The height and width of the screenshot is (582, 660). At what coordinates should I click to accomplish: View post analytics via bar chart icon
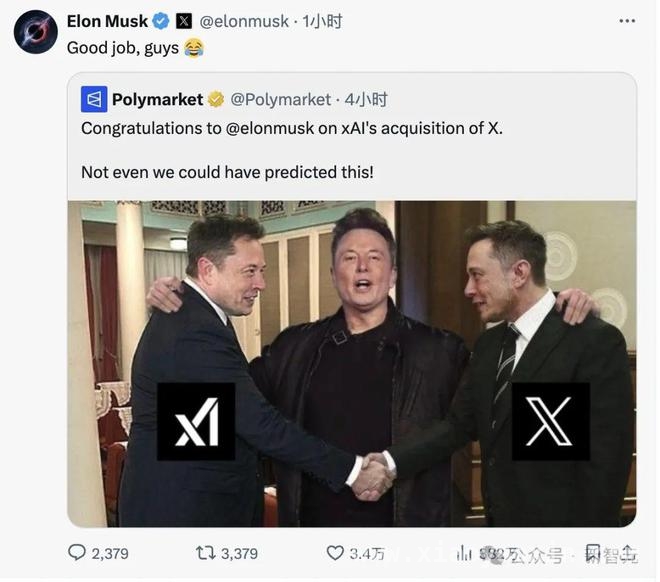pos(464,553)
